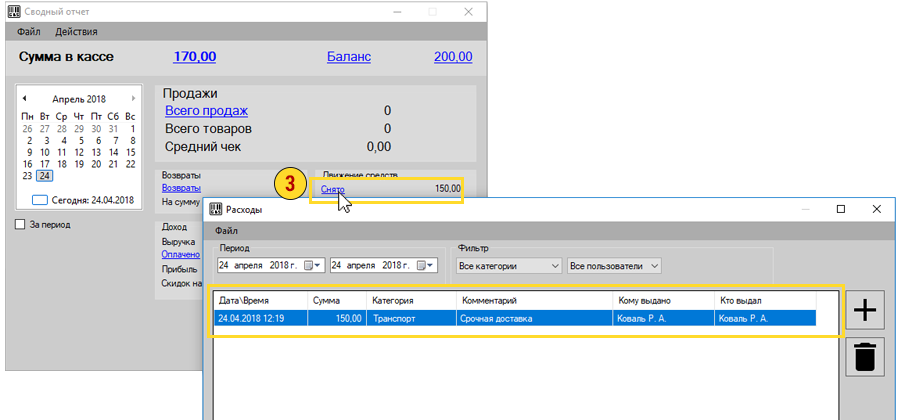Open the end date calendar picker
This screenshot has width=900, height=420.
pyautogui.click(x=426, y=266)
